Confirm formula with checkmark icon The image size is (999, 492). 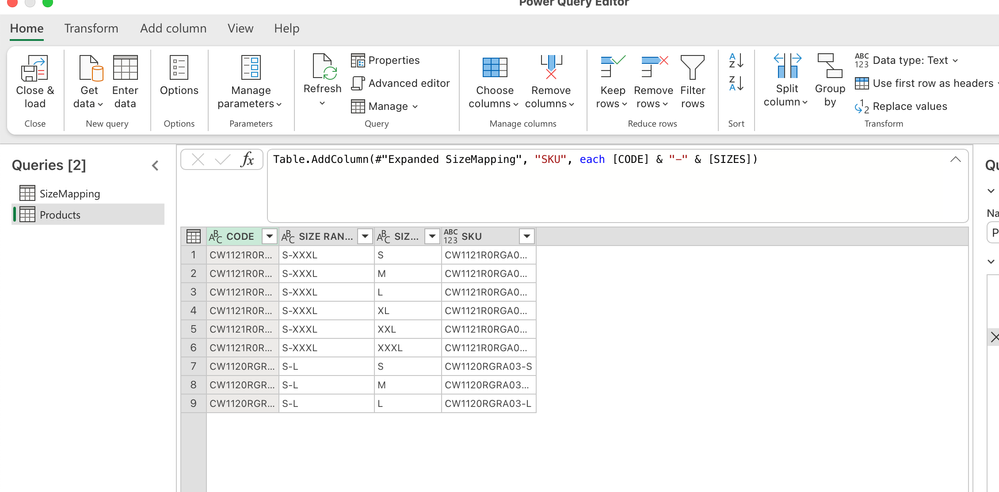coord(222,160)
